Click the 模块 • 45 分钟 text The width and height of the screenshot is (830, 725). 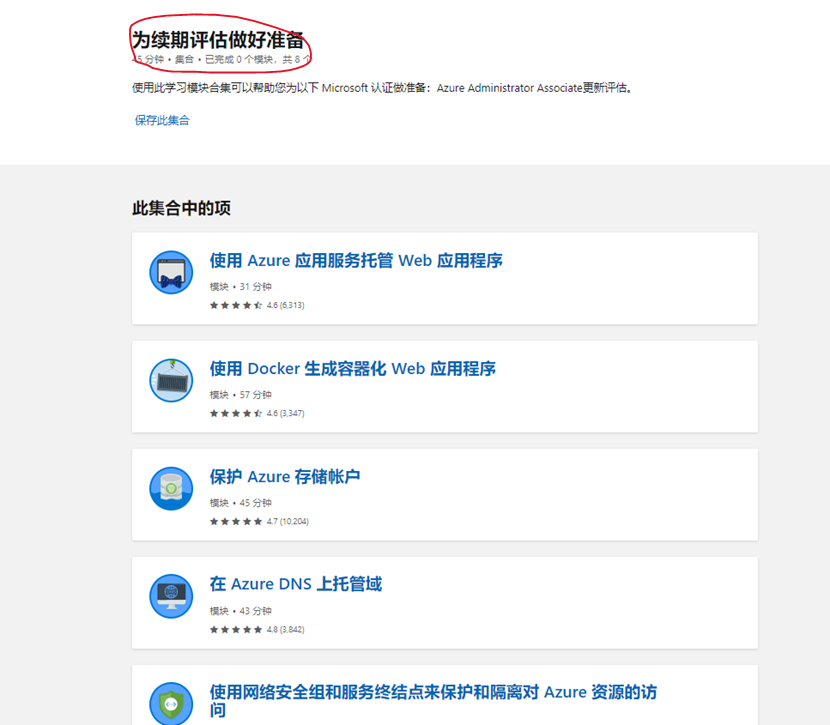coord(240,503)
